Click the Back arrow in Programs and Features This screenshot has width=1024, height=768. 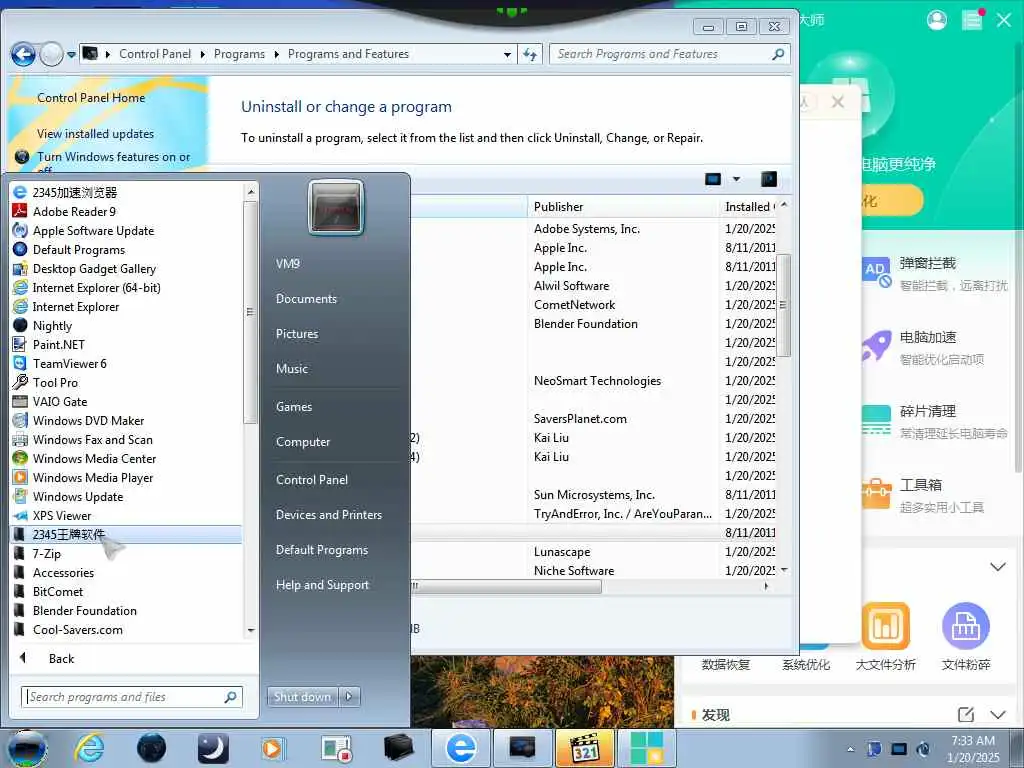coord(23,54)
